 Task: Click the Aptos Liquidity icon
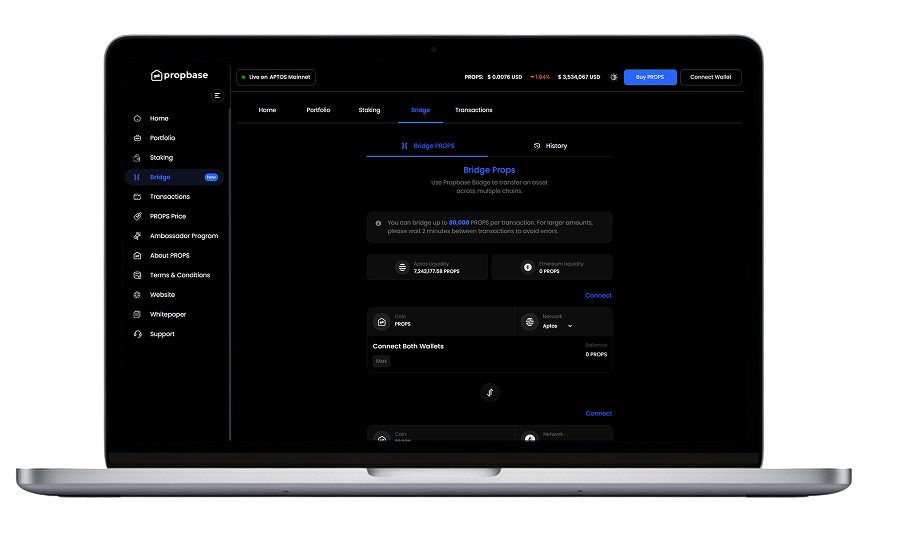coord(402,267)
